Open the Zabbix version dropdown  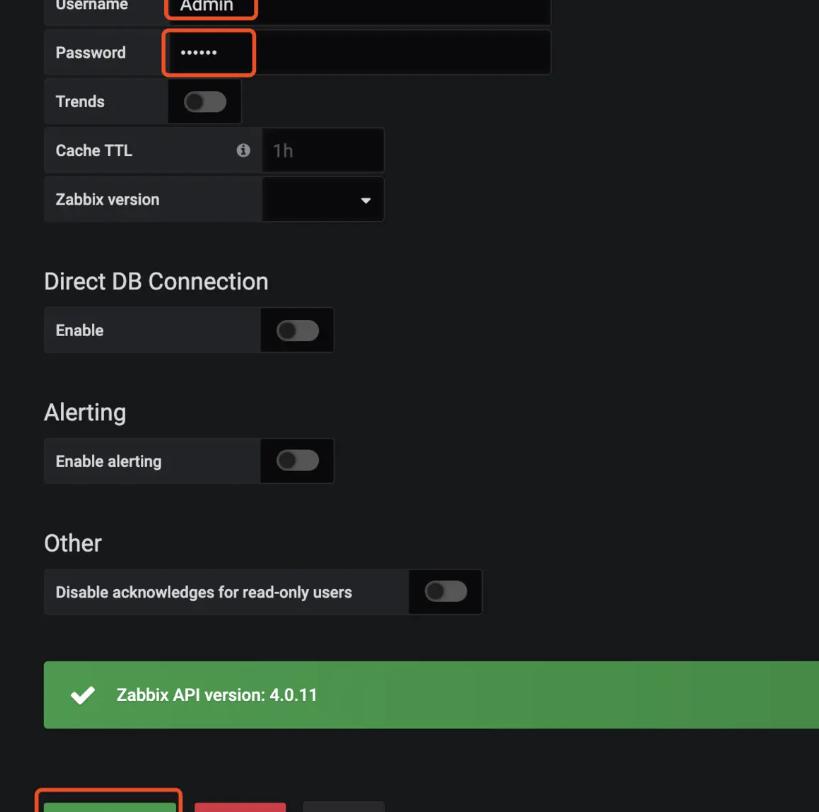[323, 199]
